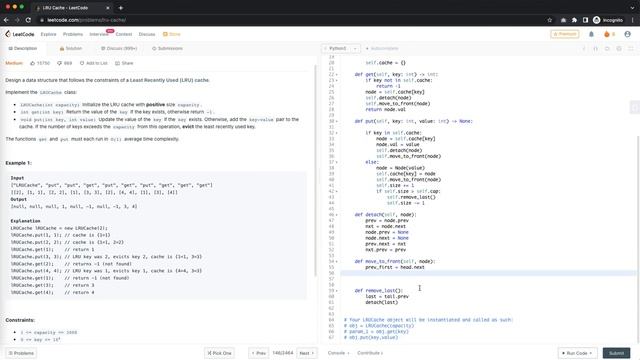Screen dimensions: 640x360
Task: Collapse the def put fold arrow
Action: tap(336, 121)
